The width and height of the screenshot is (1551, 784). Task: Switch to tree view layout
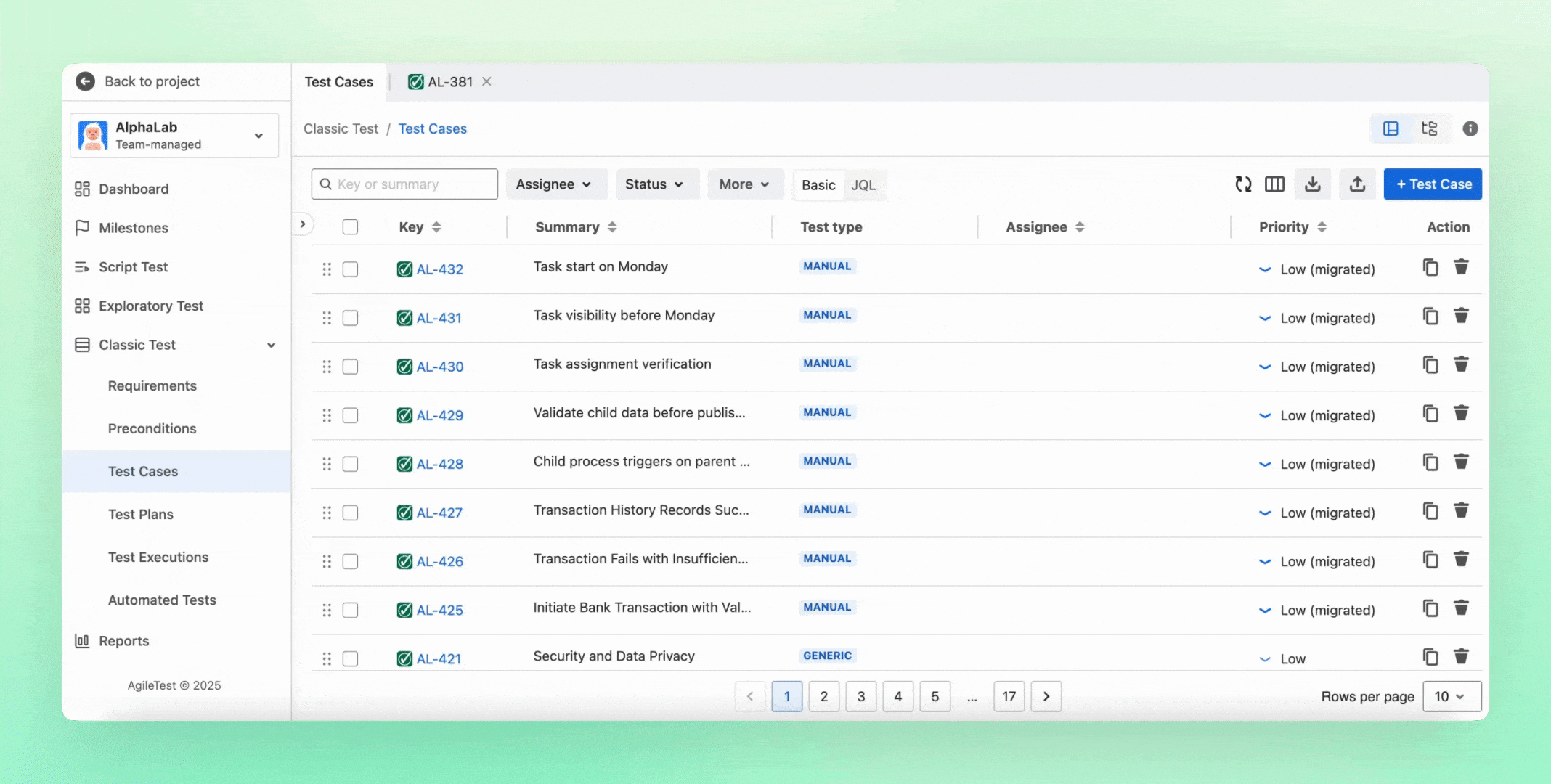pos(1429,128)
